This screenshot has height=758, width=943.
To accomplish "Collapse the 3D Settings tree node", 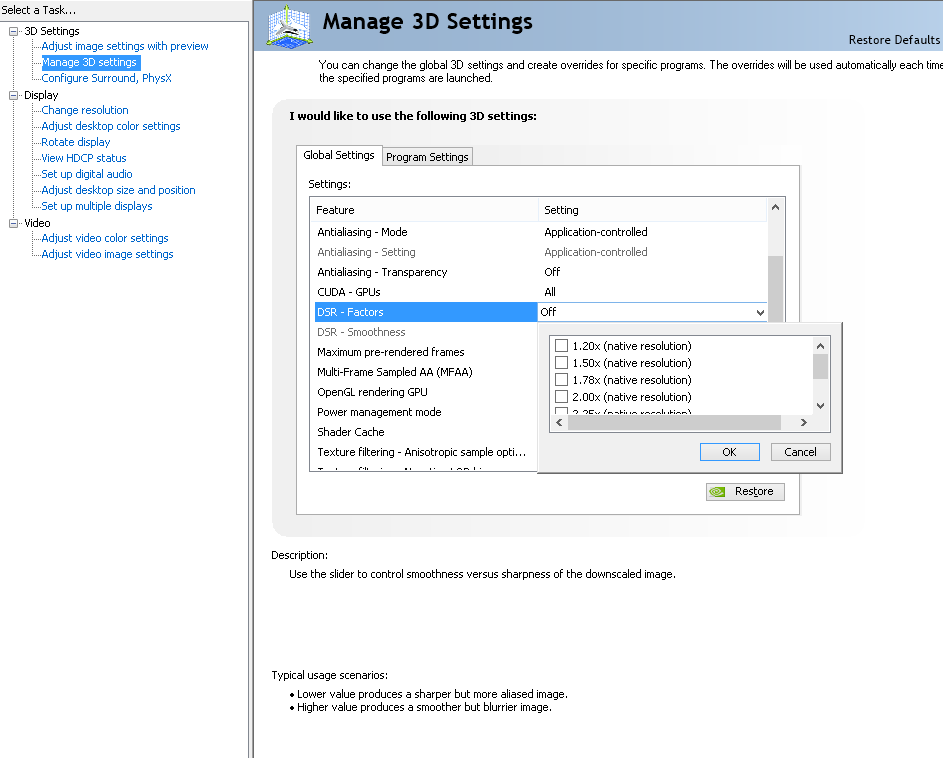I will (x=13, y=31).
